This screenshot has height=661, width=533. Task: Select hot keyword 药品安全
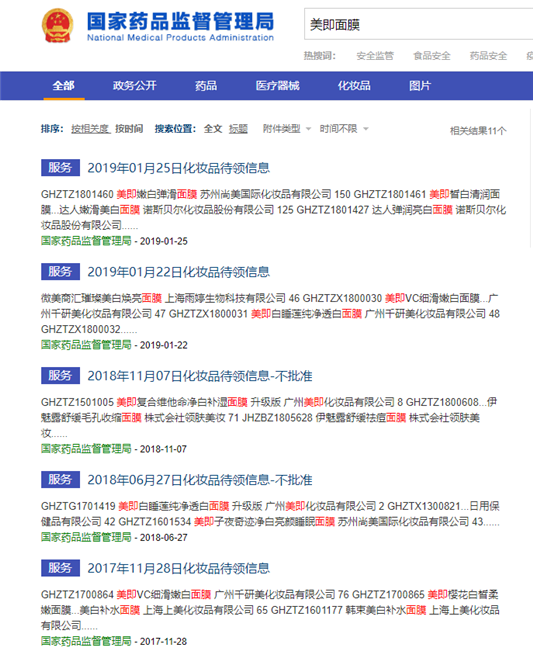click(x=488, y=56)
